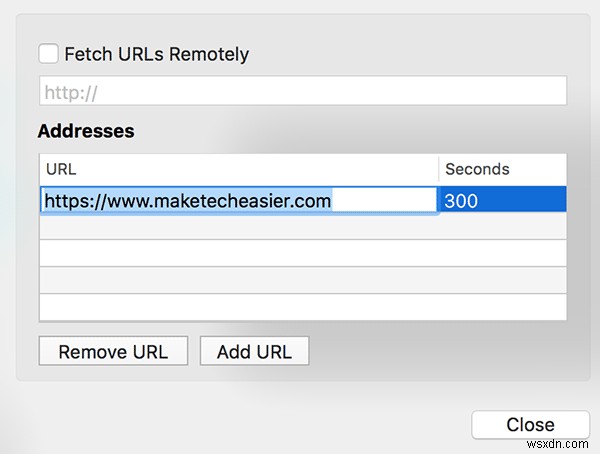600x454 pixels.
Task: Click the second empty URL row in the table
Action: (x=238, y=253)
